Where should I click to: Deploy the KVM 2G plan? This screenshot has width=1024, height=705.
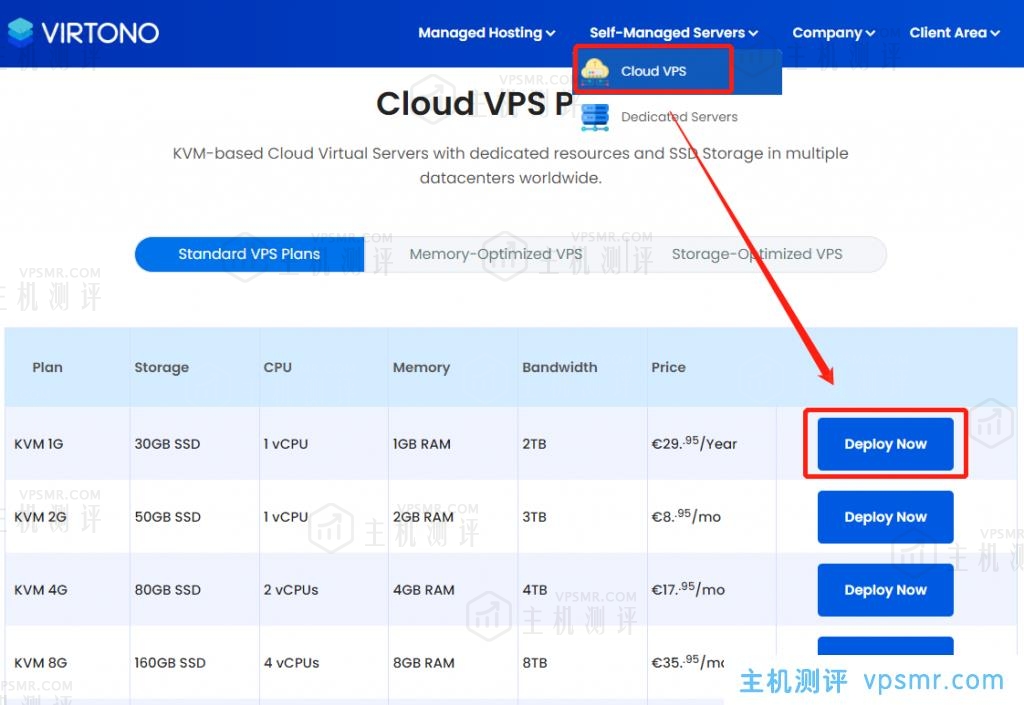point(885,517)
